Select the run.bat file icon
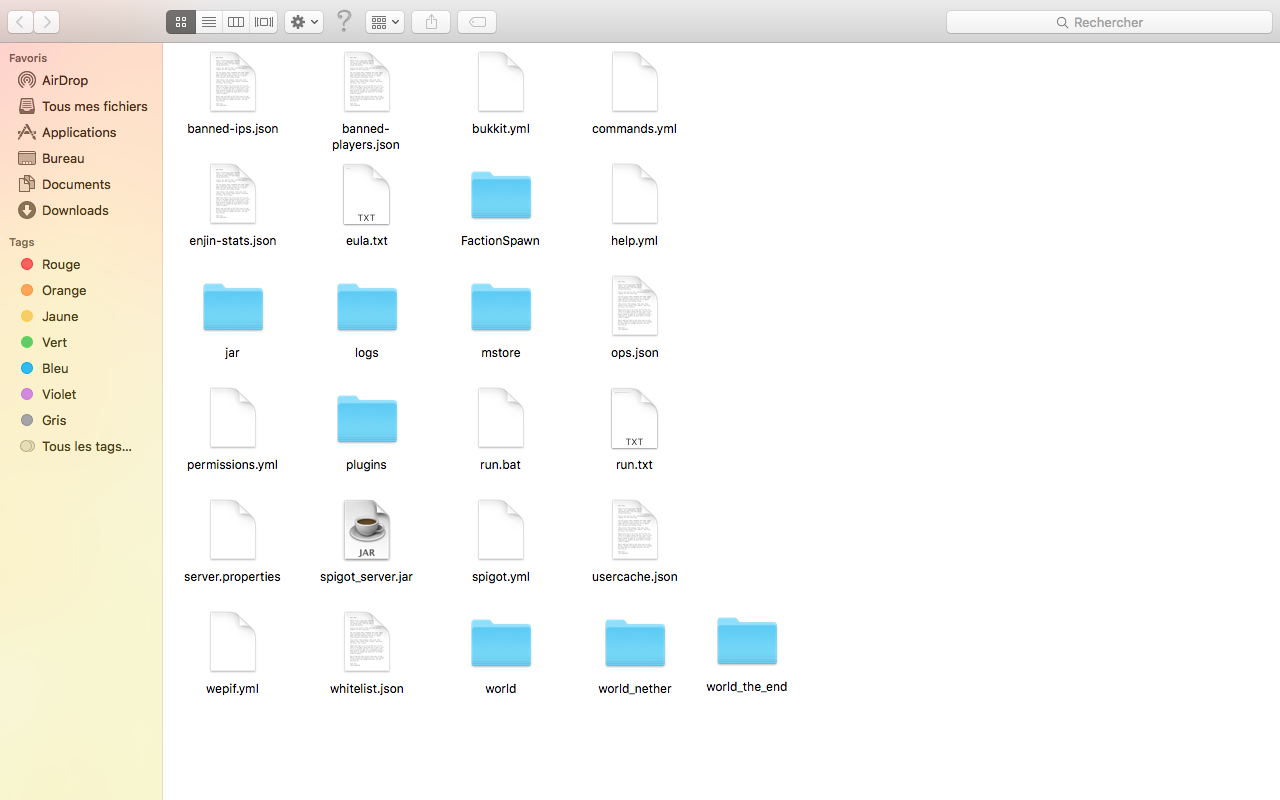 click(x=501, y=418)
